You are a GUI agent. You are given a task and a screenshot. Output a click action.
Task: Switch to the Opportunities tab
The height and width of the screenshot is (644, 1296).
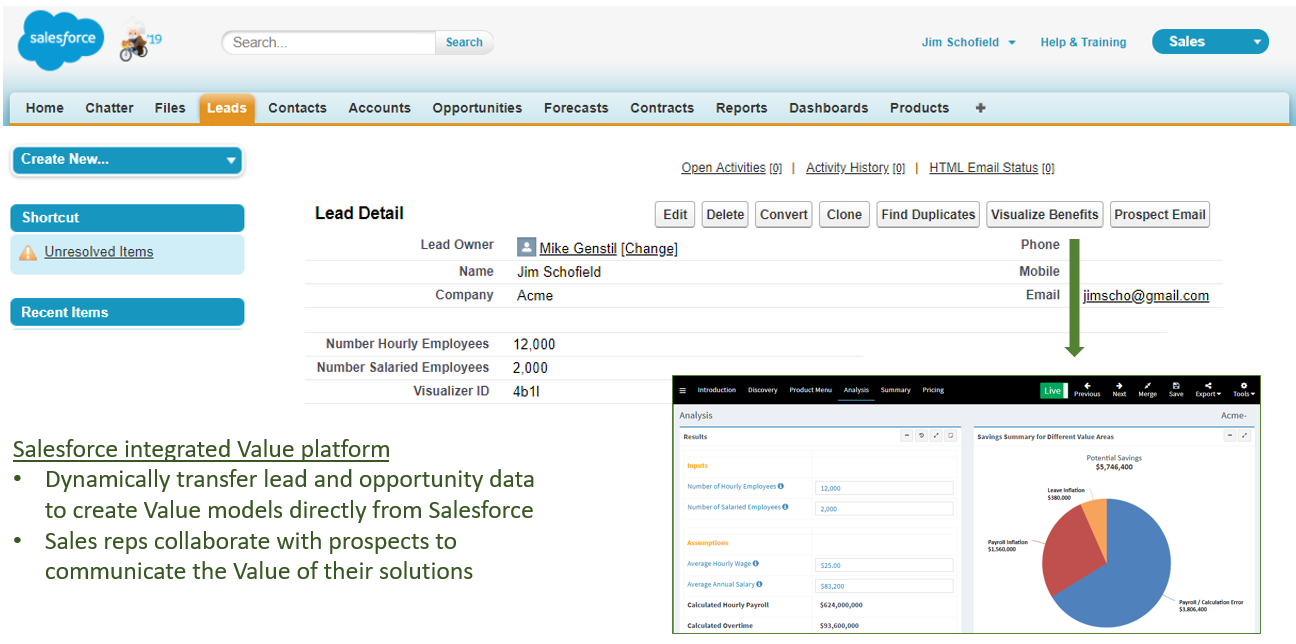(477, 108)
